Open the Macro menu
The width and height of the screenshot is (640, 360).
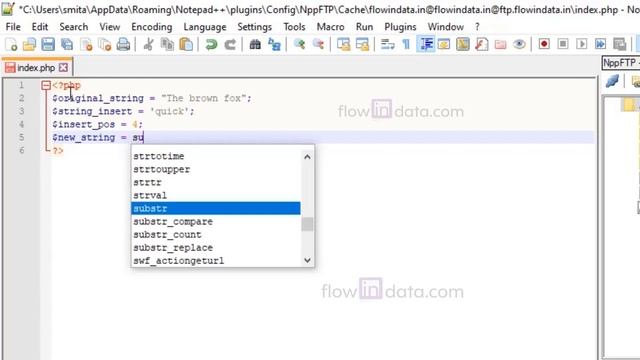point(330,27)
